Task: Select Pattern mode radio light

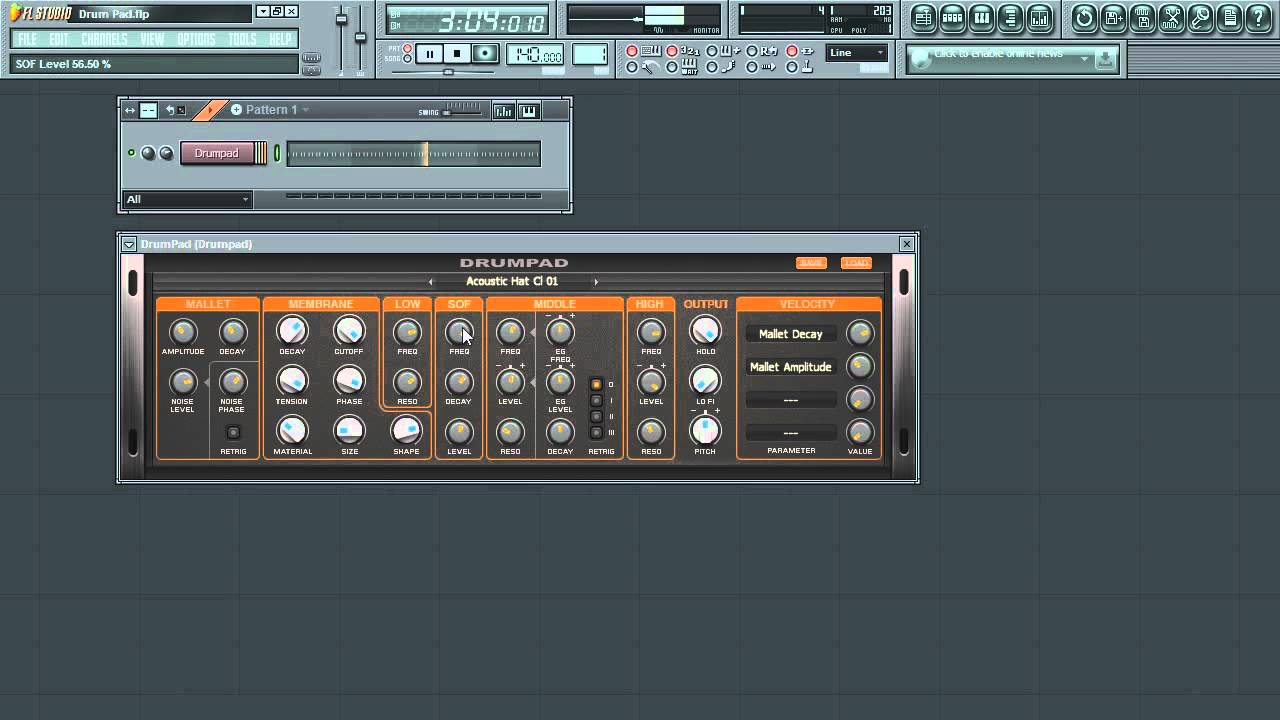Action: point(407,48)
